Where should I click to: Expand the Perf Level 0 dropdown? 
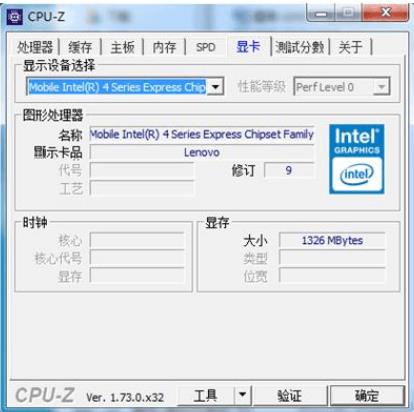point(381,87)
